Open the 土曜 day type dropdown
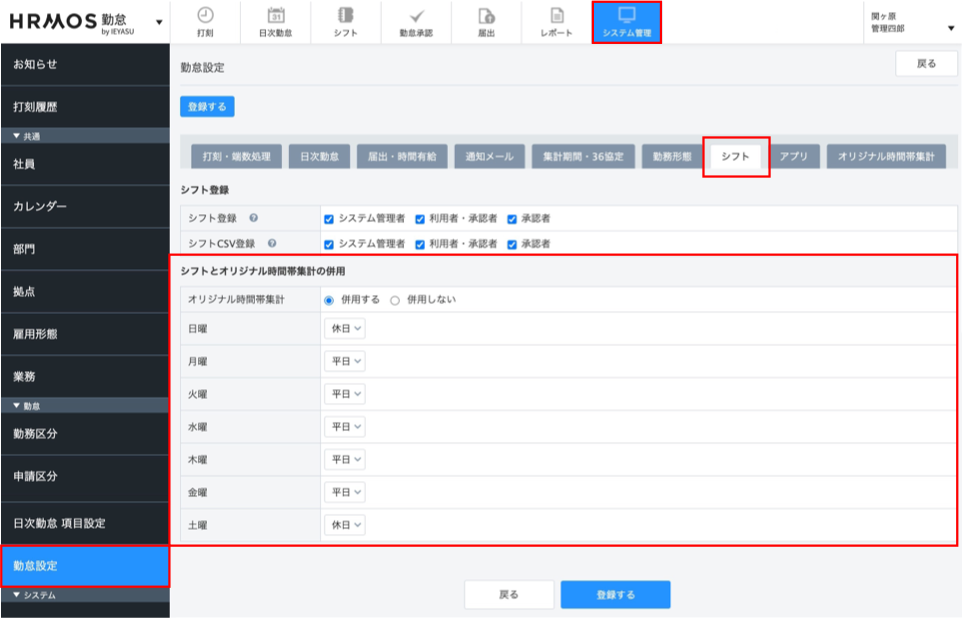This screenshot has height=618, width=962. coord(345,525)
